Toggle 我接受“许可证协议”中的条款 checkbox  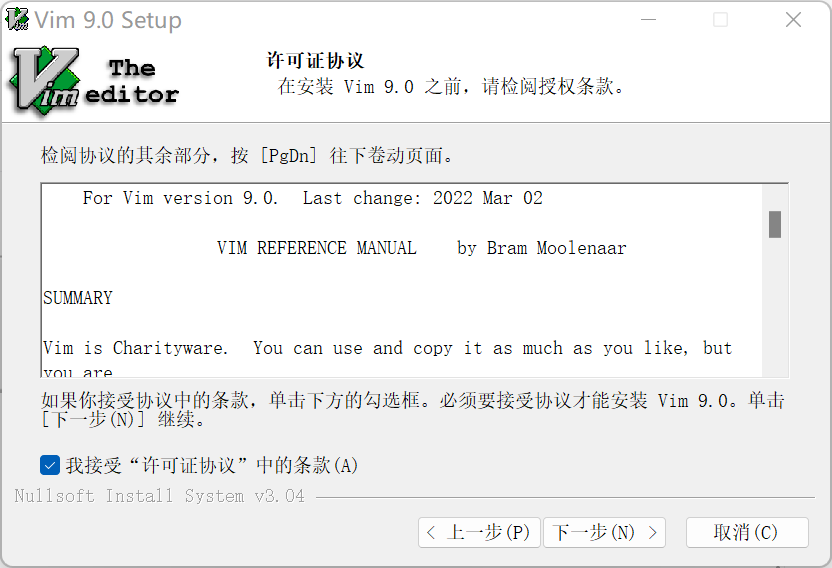point(50,466)
